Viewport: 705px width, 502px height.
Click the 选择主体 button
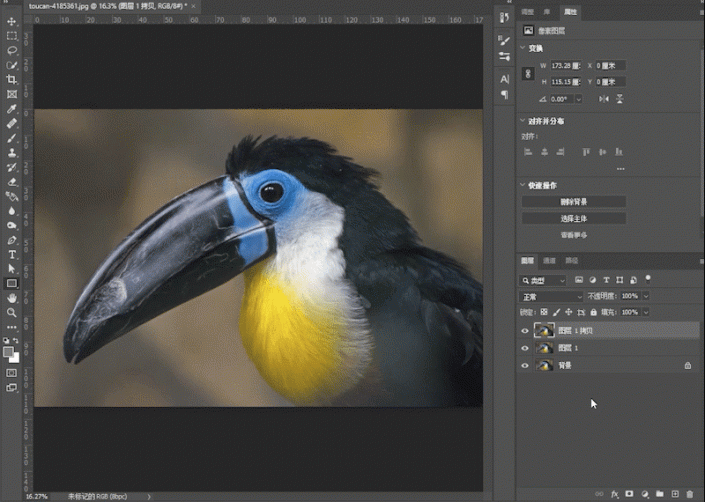[573, 218]
